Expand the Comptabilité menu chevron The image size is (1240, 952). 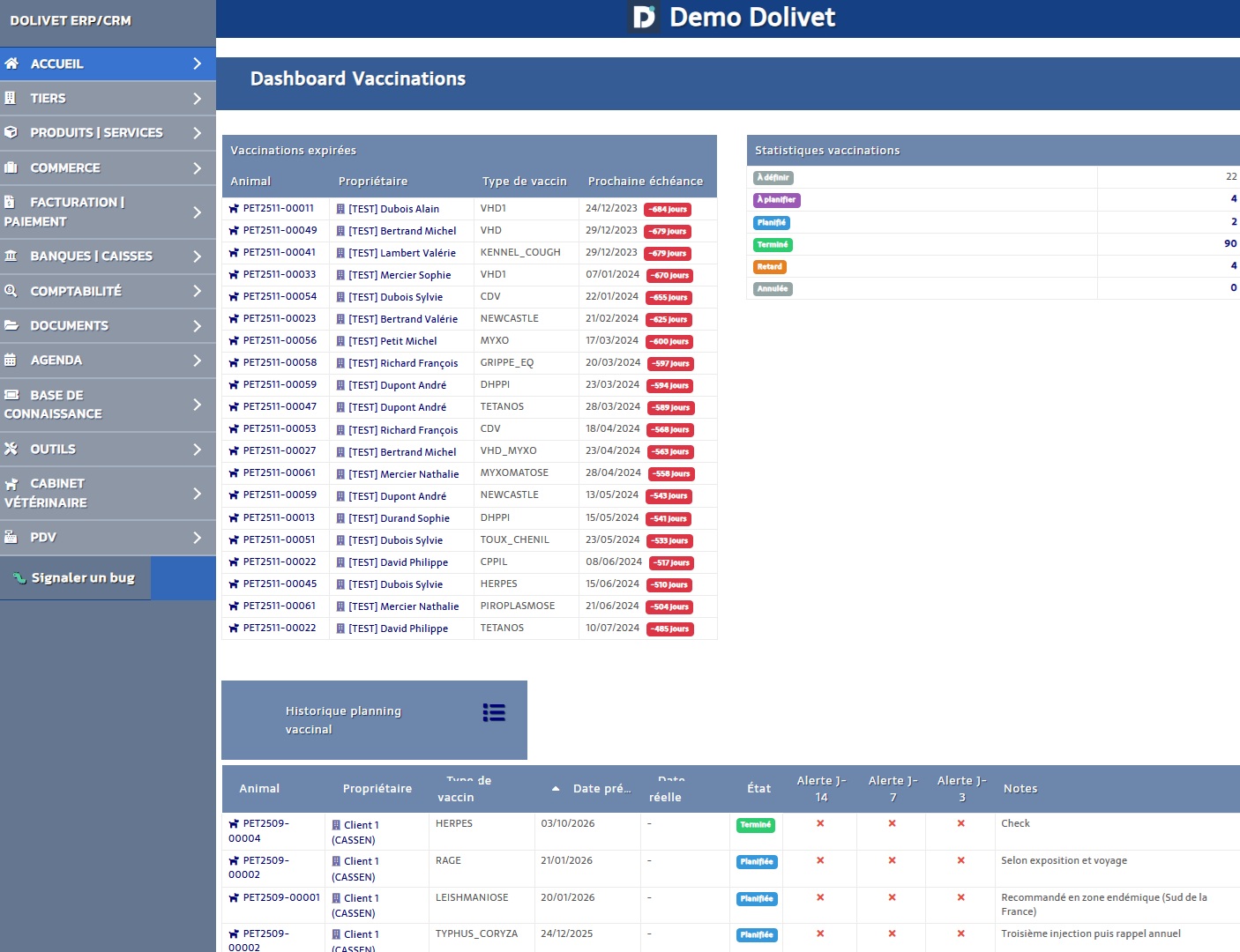[x=197, y=291]
